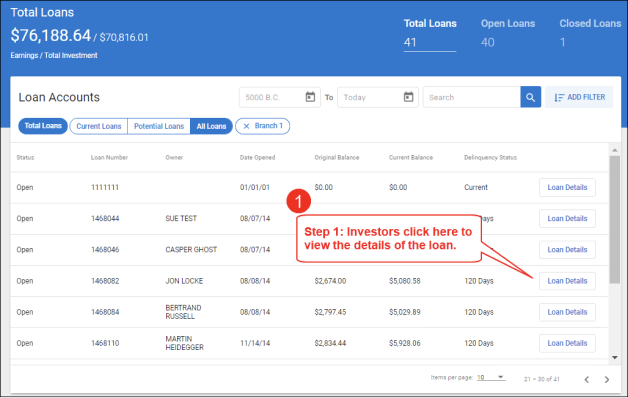Open the items per page dropdown
This screenshot has width=628, height=398.
click(491, 377)
